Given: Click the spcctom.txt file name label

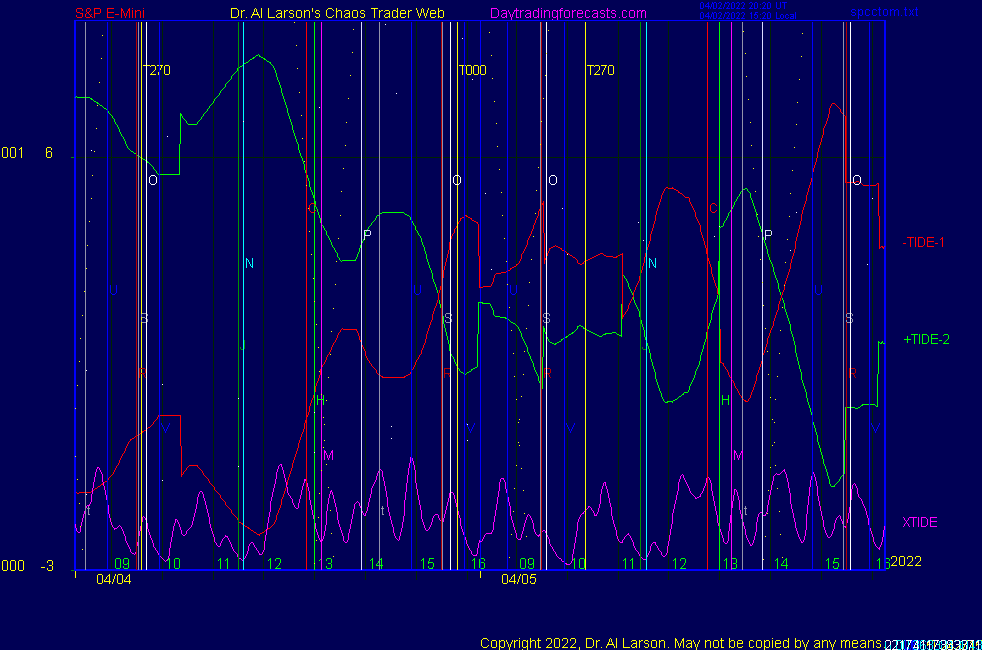Looking at the screenshot, I should [883, 13].
